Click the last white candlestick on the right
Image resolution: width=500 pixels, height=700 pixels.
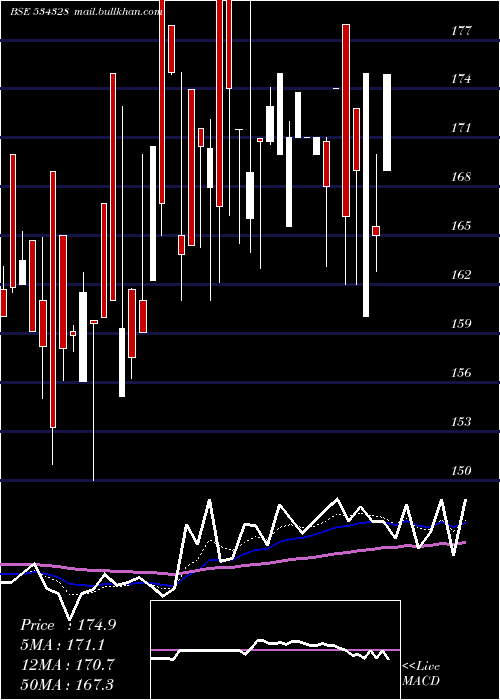coord(387,122)
